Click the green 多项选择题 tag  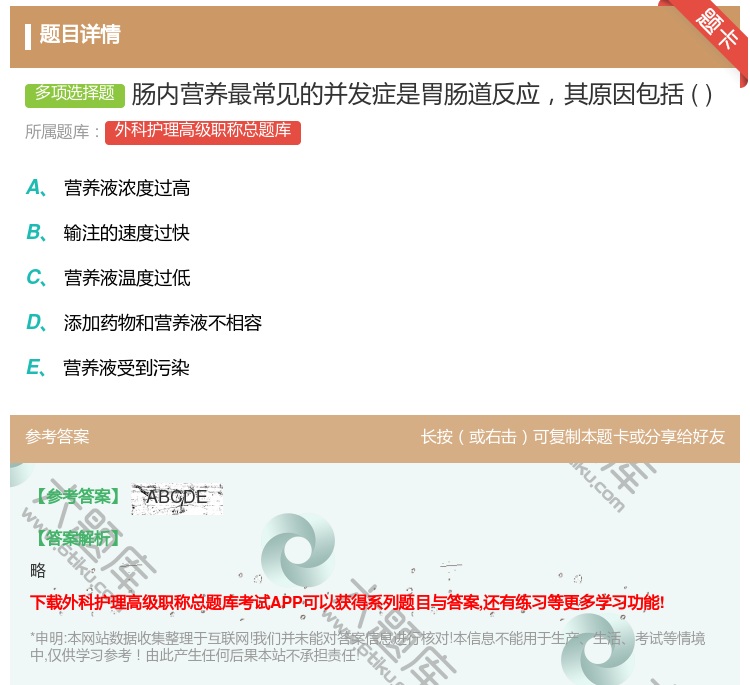coord(74,94)
